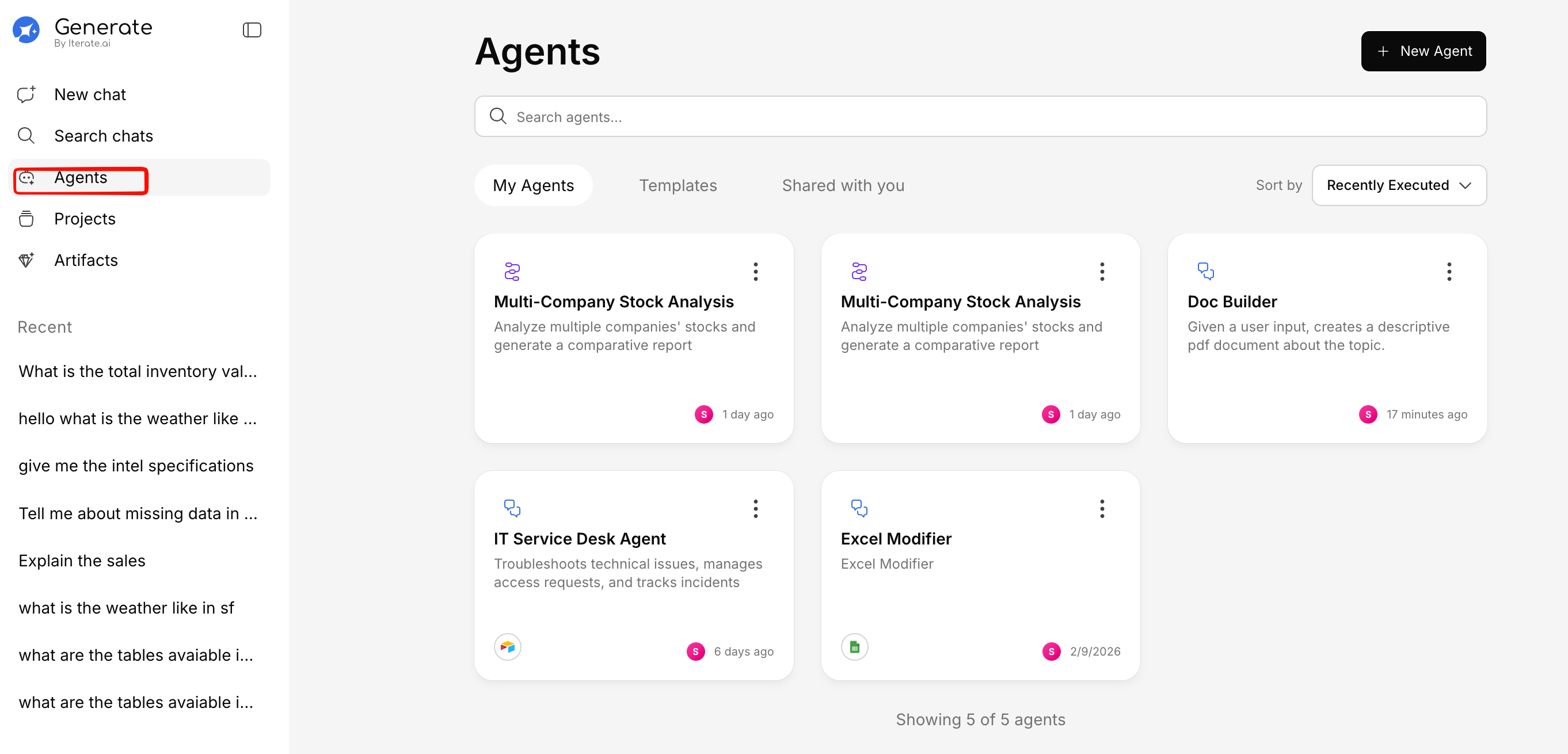Switch to the Templates tab
Image resolution: width=1568 pixels, height=754 pixels.
(x=678, y=185)
